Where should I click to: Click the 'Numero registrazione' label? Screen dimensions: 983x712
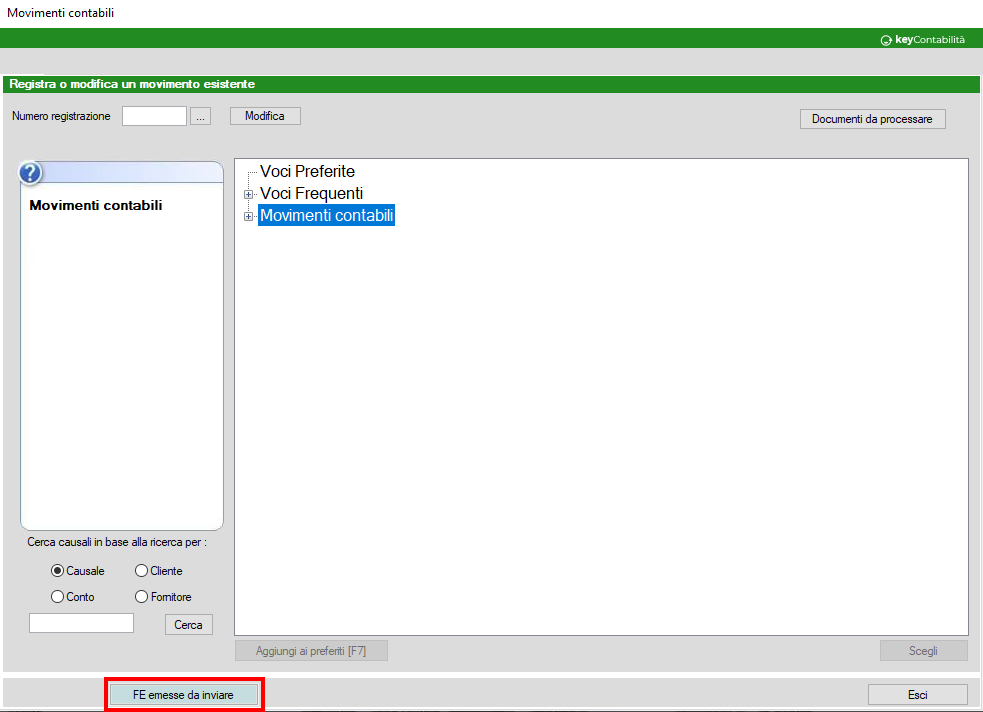coord(61,116)
